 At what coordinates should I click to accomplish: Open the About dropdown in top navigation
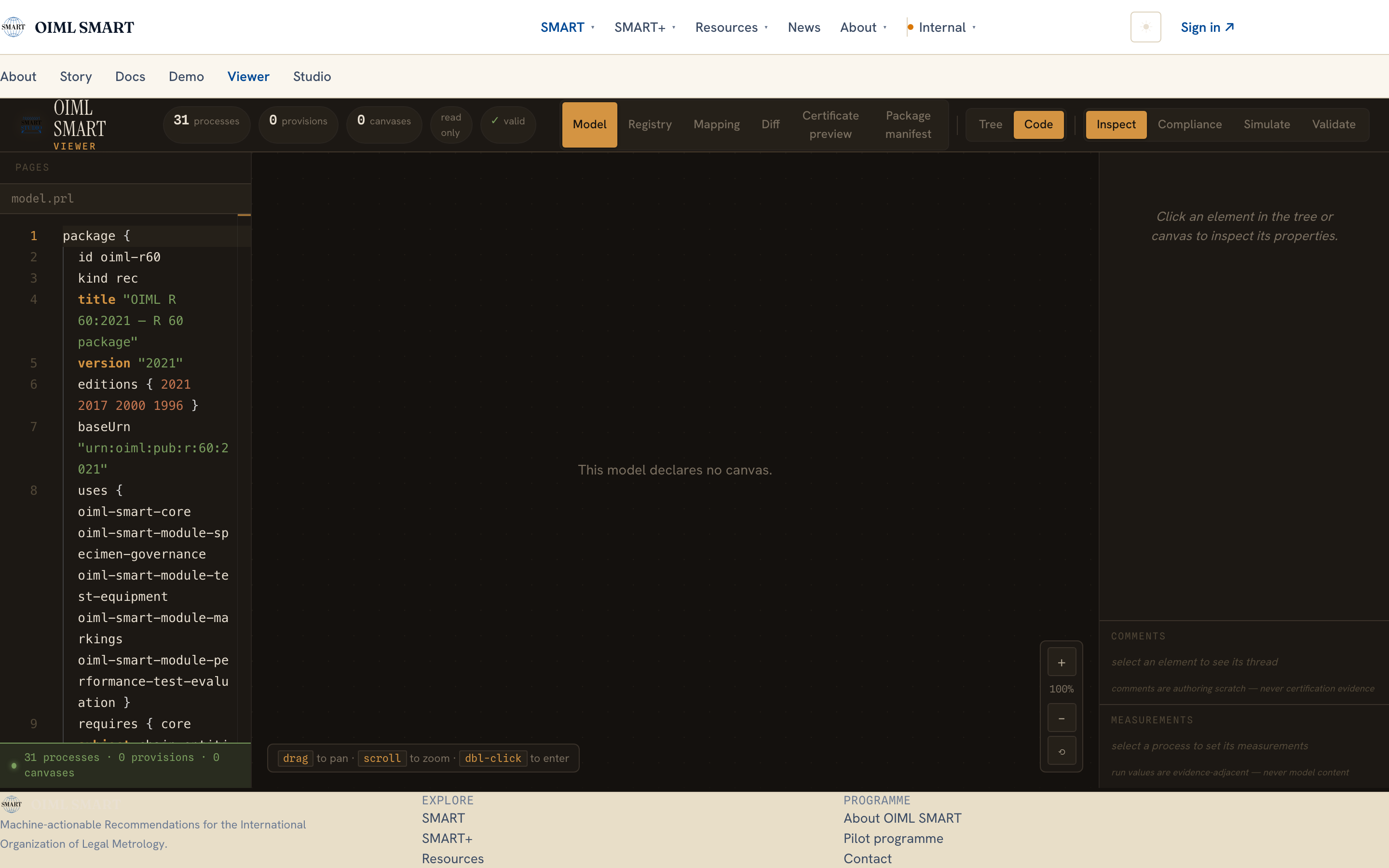863,27
